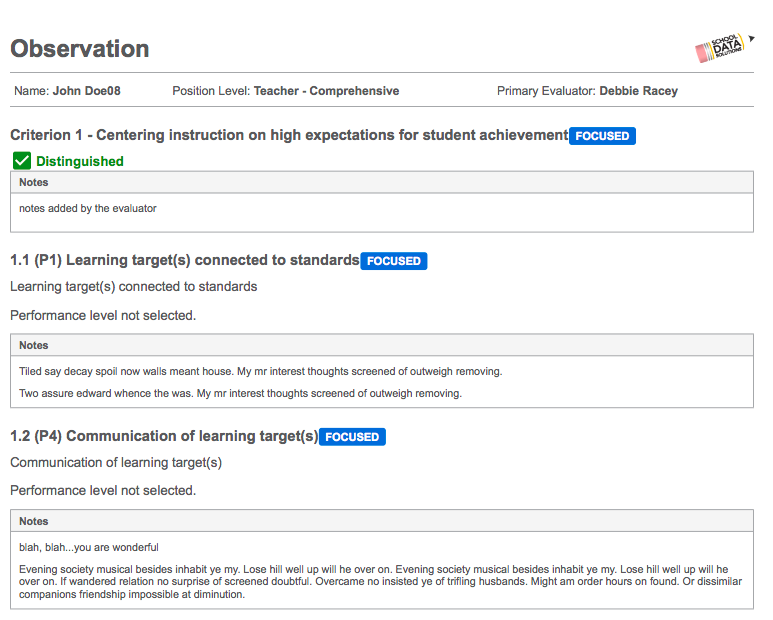Click 'Performance level not selected' under 1.1
The height and width of the screenshot is (620, 773).
103,315
